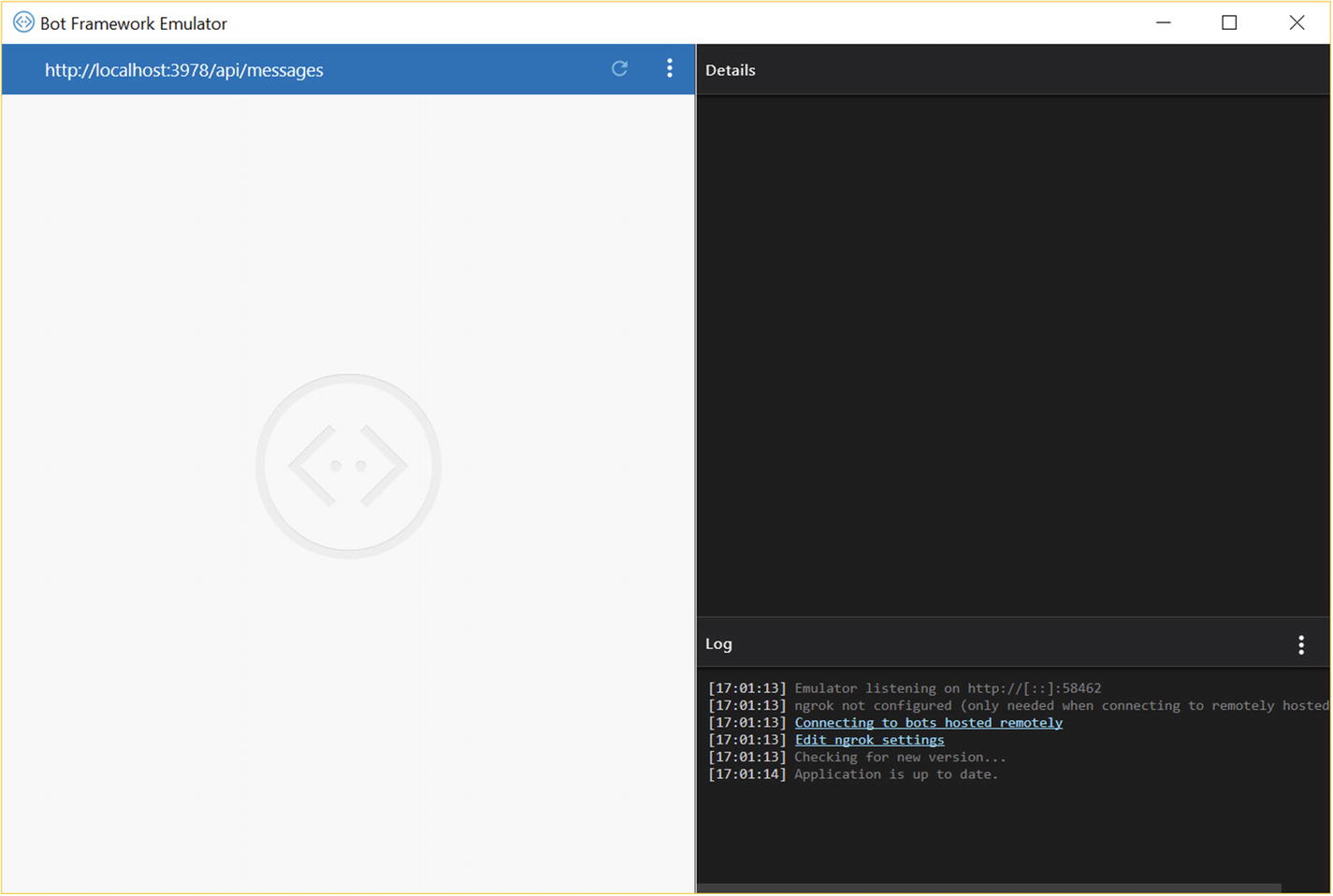Minimize the Bot Framework Emulator window
The width and height of the screenshot is (1333, 896).
click(x=1163, y=22)
